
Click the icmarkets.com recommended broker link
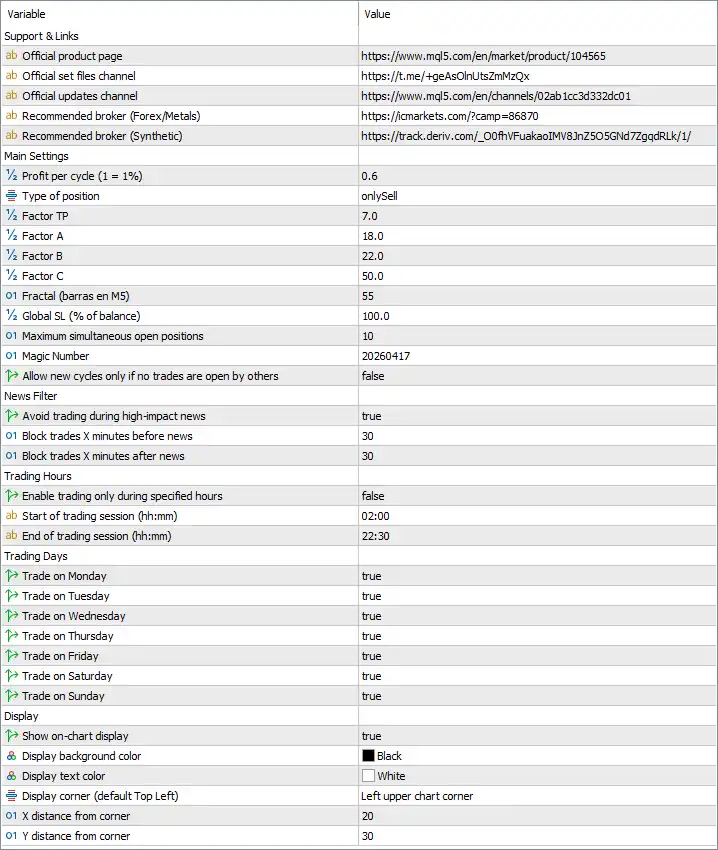[x=450, y=116]
